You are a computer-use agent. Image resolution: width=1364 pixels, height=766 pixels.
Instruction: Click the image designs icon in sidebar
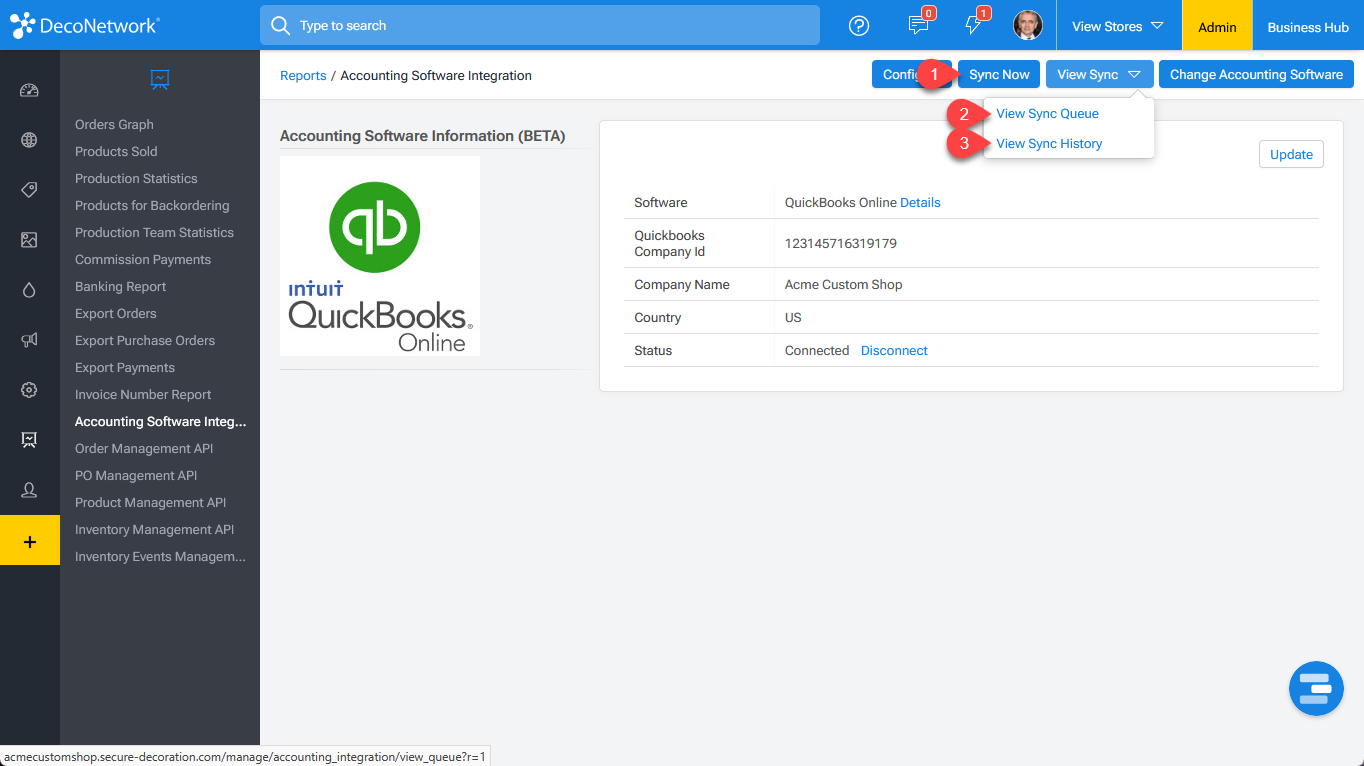(x=30, y=240)
